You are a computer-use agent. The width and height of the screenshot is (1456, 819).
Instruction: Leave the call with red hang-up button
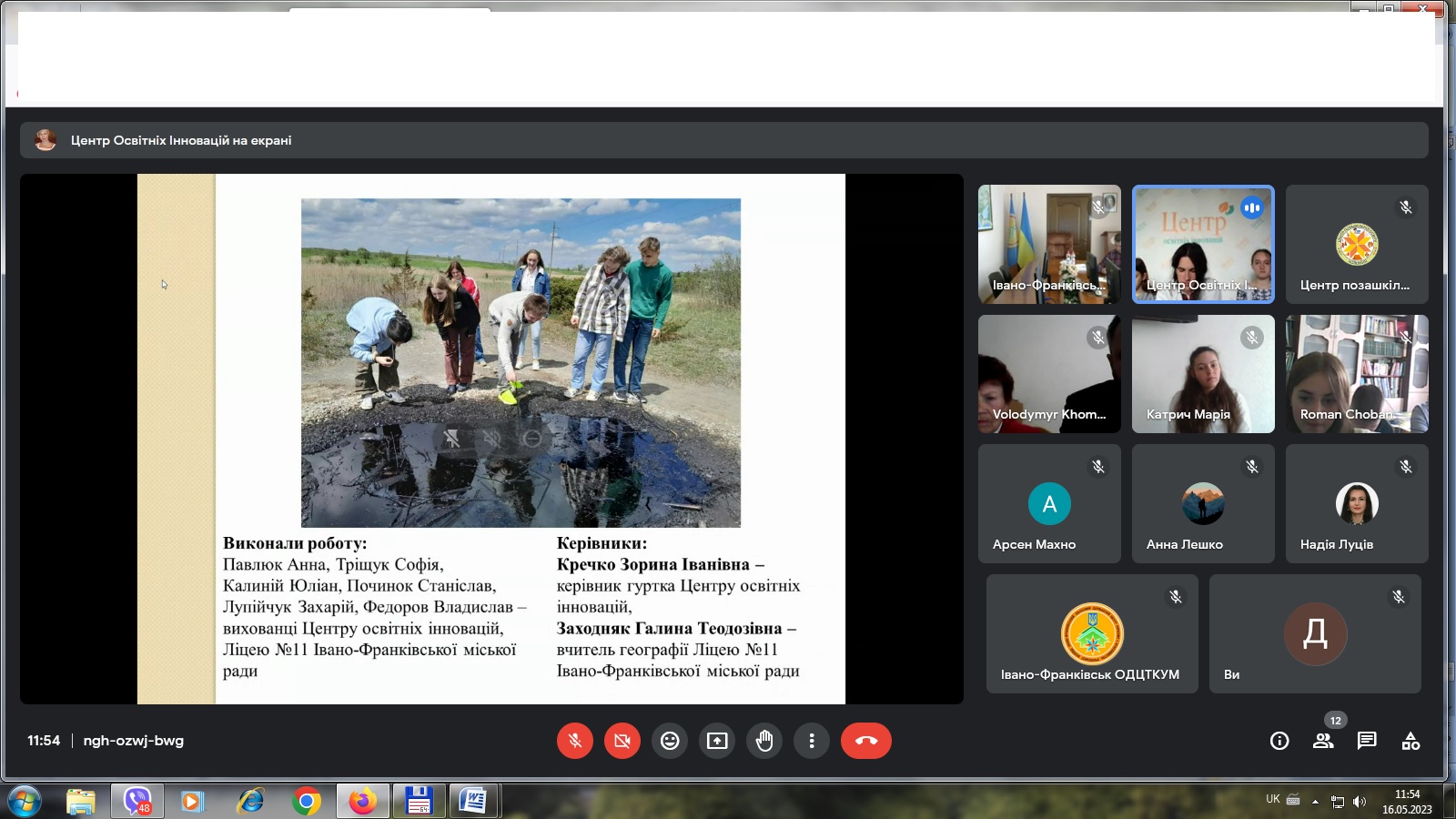(x=865, y=741)
